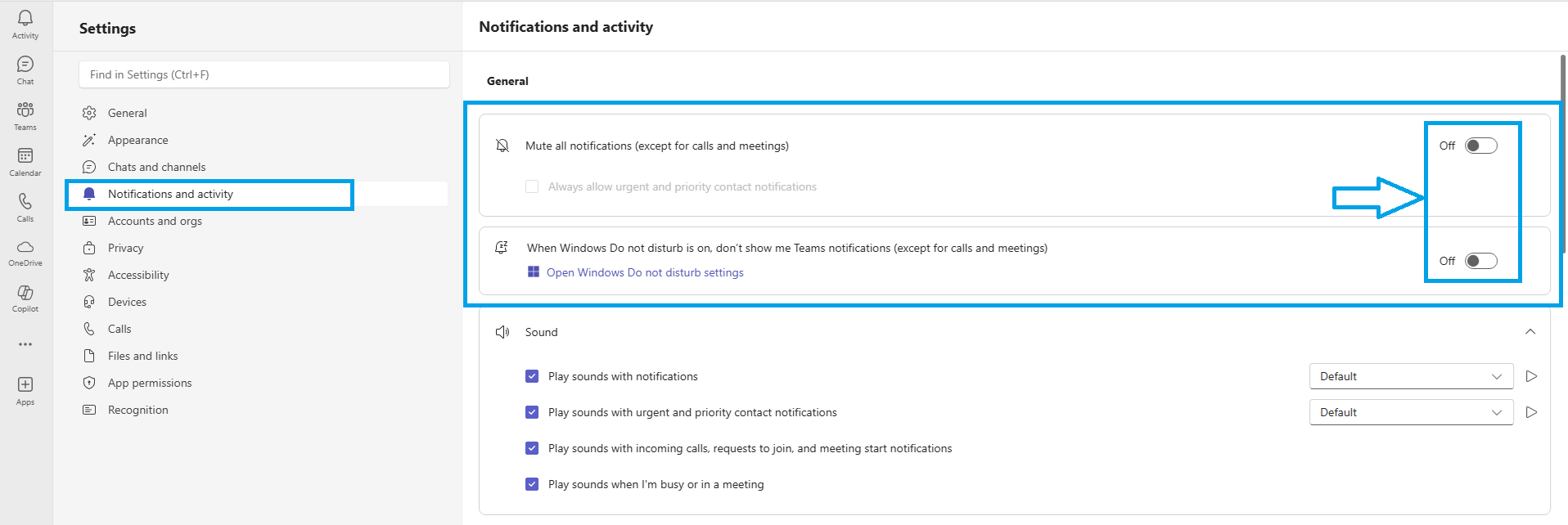The image size is (1568, 525).
Task: Uncheck Play sounds when busy or in meeting
Action: pos(532,484)
